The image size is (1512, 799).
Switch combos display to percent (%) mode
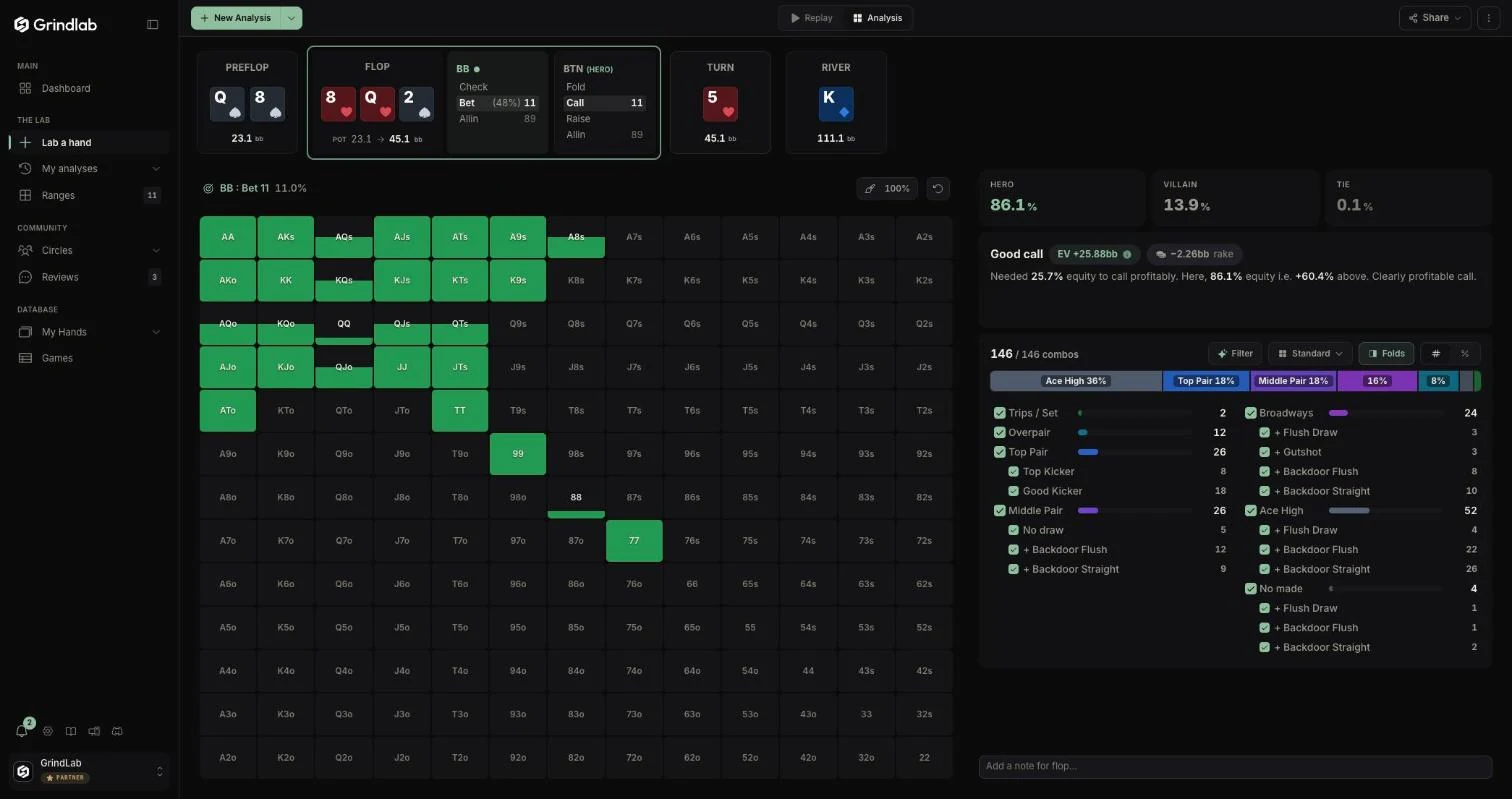(x=1465, y=353)
